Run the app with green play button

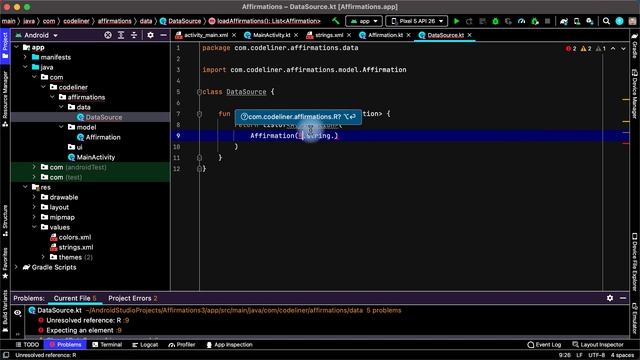tap(456, 21)
